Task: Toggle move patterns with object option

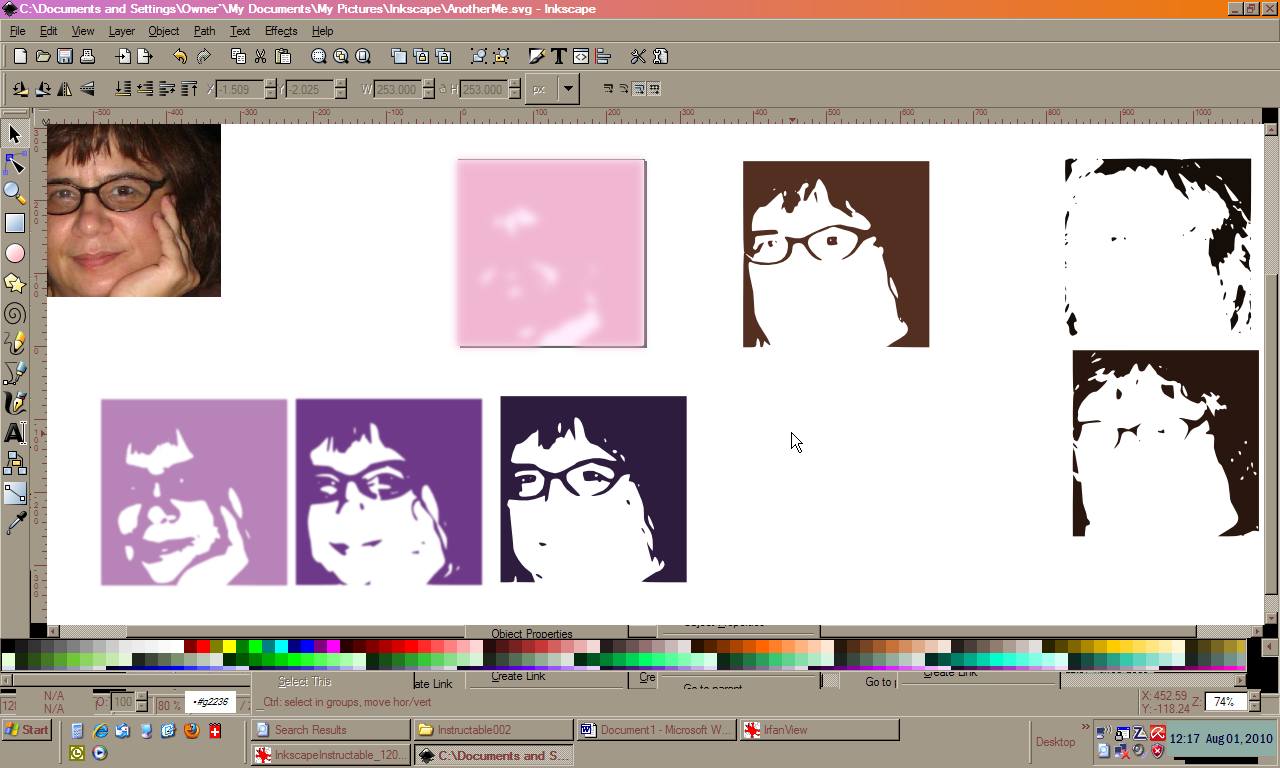Action: (x=655, y=89)
